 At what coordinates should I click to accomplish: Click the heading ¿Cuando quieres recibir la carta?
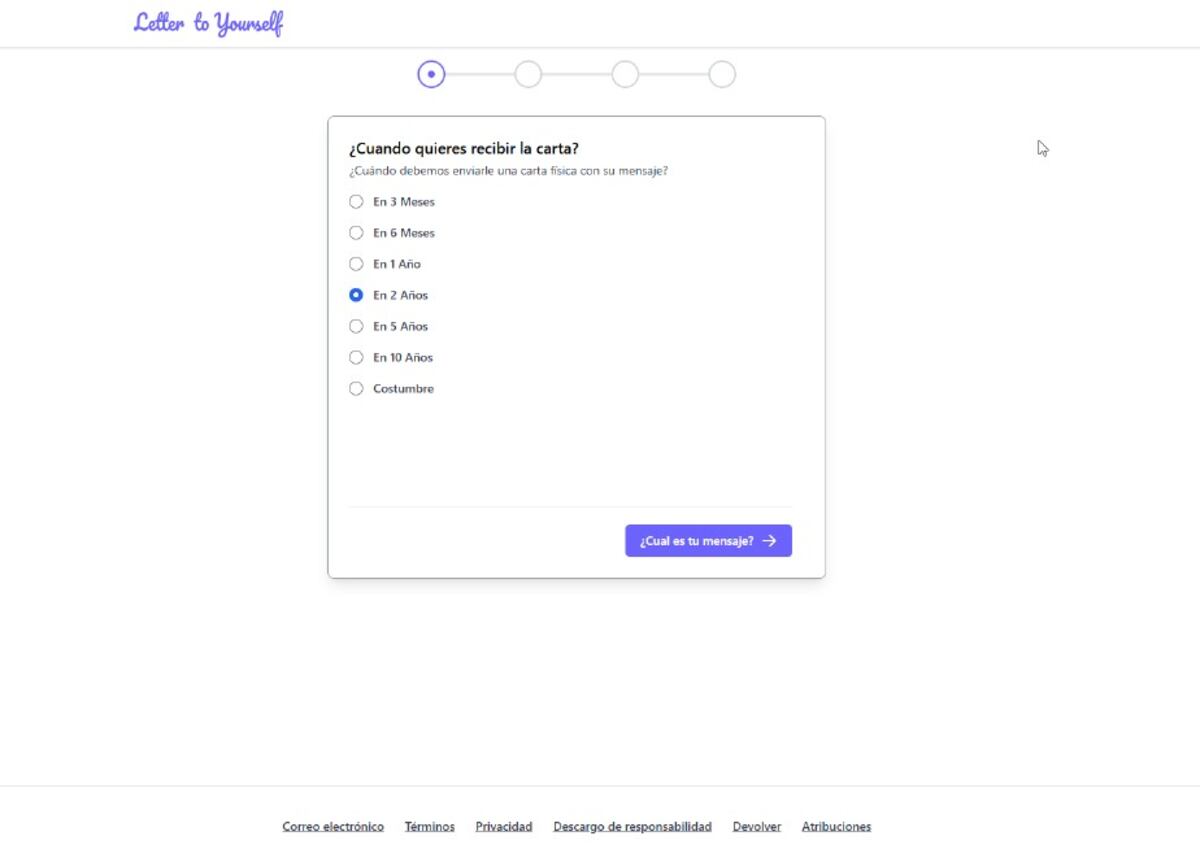click(x=464, y=150)
